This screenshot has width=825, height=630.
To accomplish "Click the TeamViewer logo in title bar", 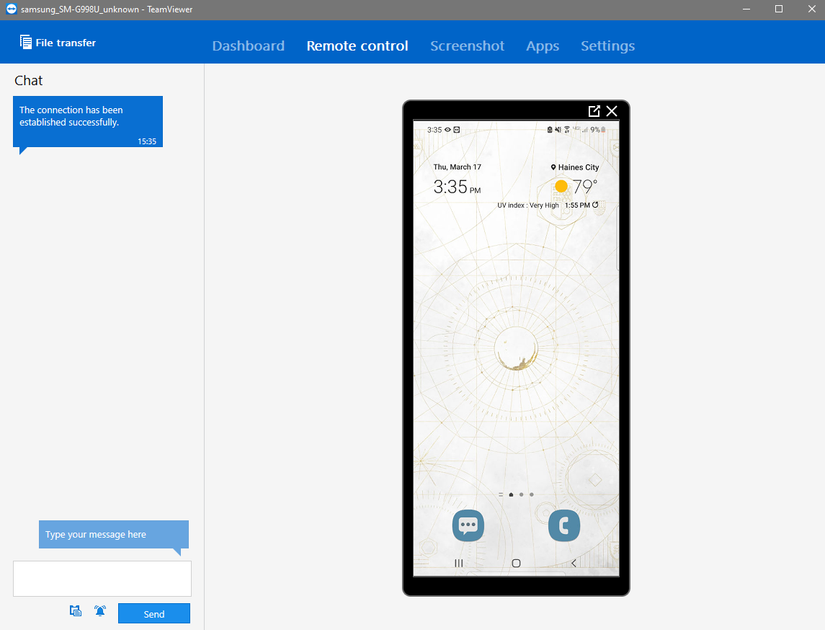I will point(11,9).
